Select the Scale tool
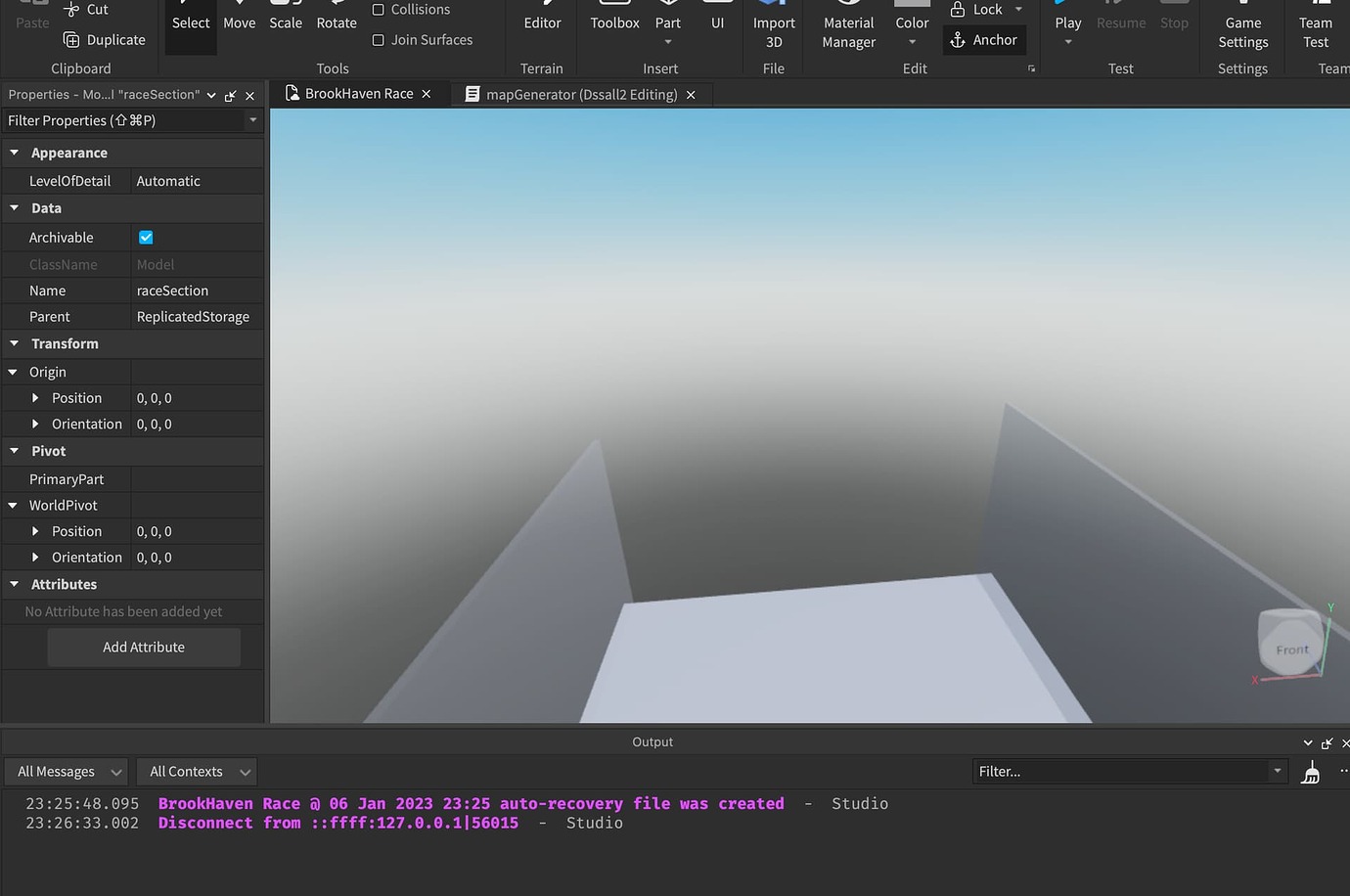The height and width of the screenshot is (896, 1350). 285,22
